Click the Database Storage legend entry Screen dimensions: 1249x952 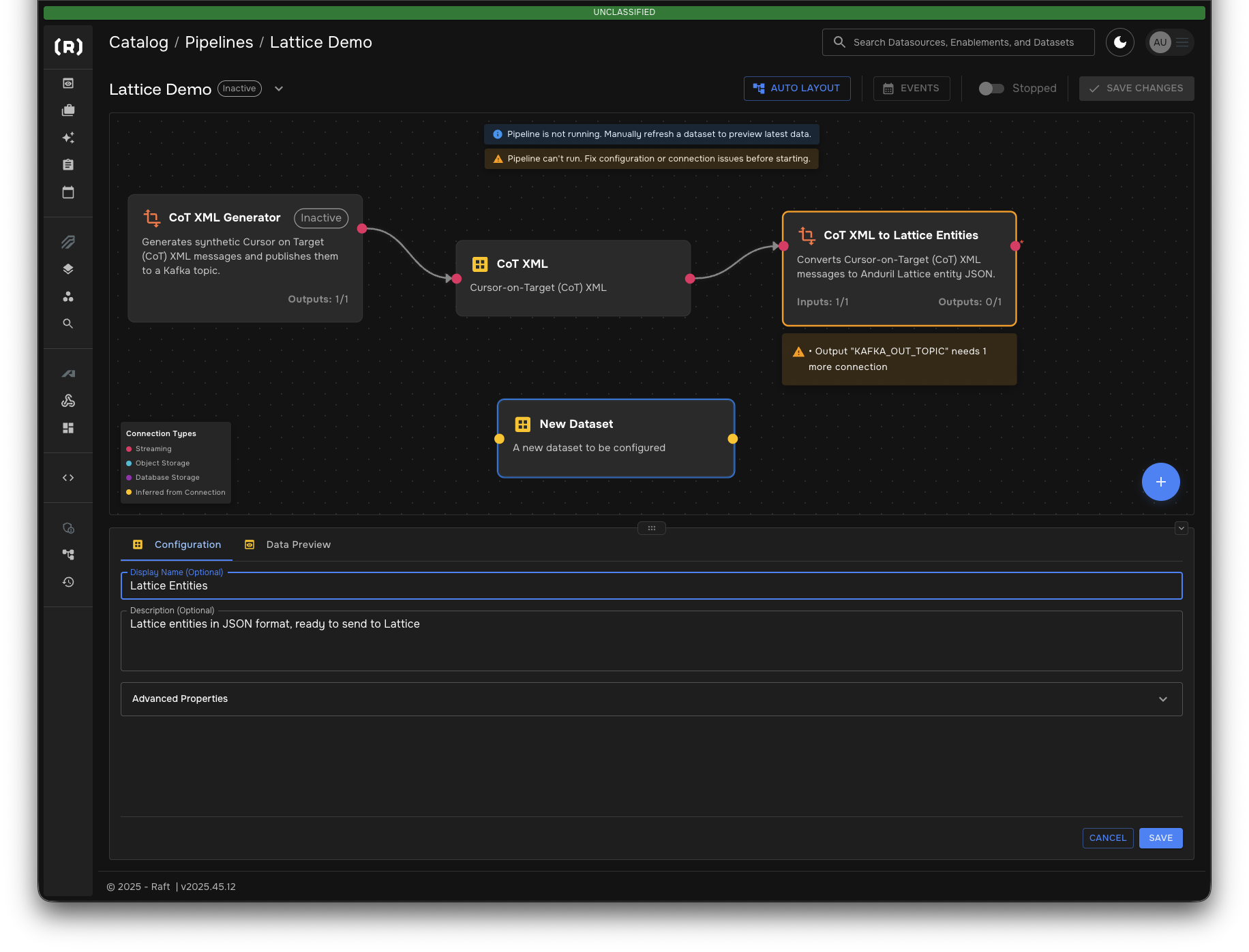click(x=162, y=478)
